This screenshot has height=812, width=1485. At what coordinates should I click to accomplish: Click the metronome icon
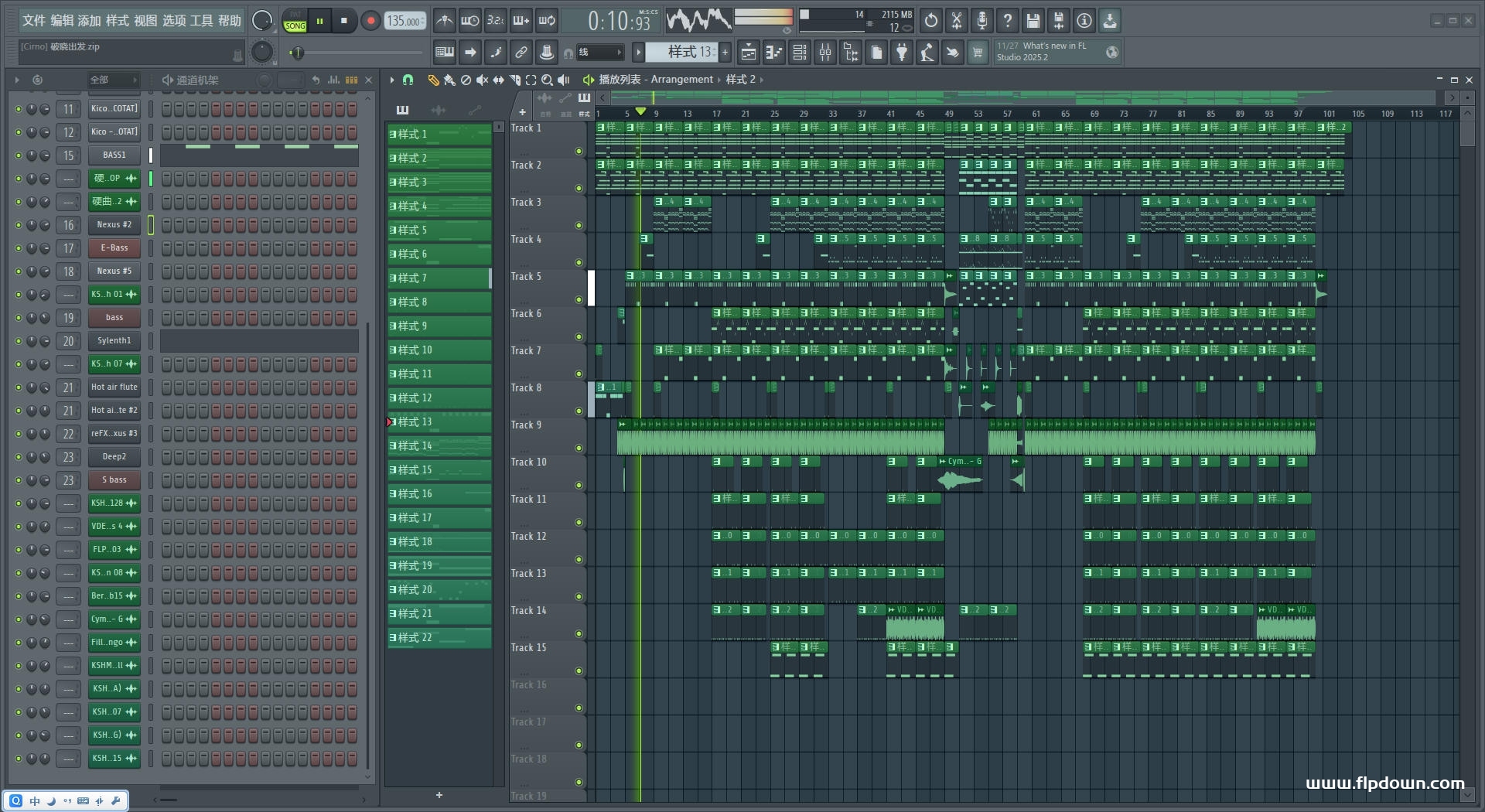pos(444,21)
